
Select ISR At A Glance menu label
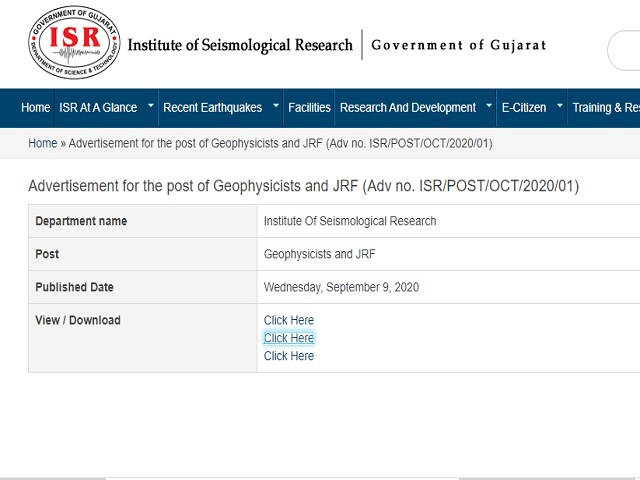point(98,108)
